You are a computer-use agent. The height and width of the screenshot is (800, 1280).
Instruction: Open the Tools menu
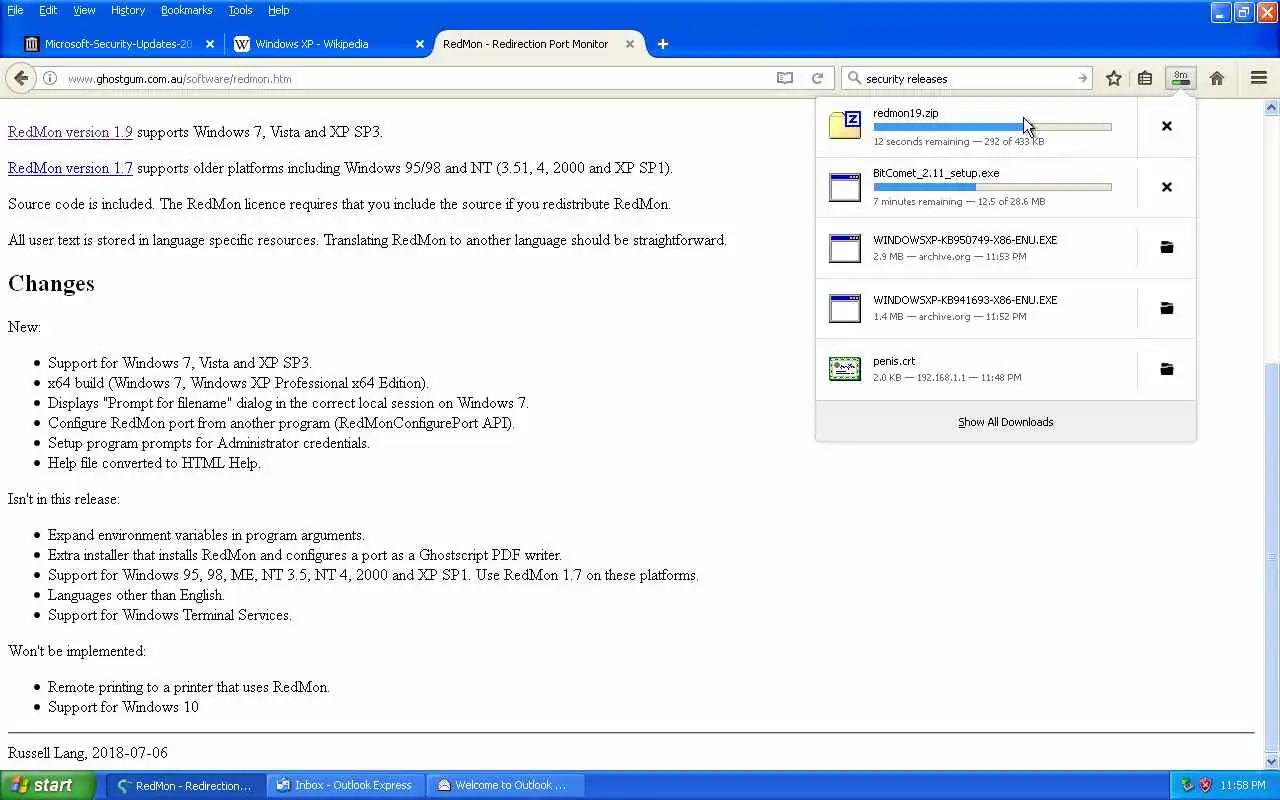click(240, 10)
